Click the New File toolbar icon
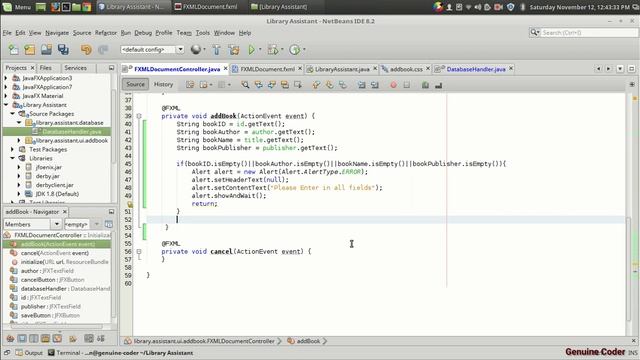 [x=13, y=50]
